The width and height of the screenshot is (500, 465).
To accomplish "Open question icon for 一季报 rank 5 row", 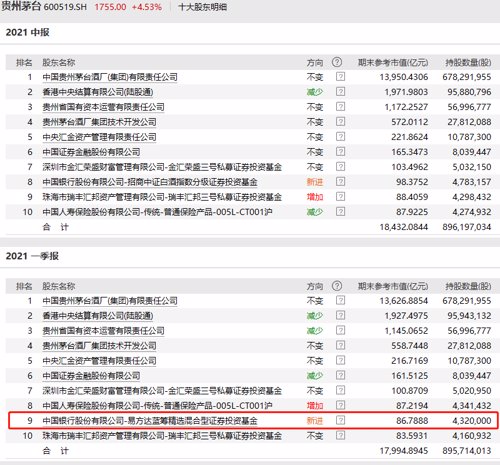I will (340, 360).
